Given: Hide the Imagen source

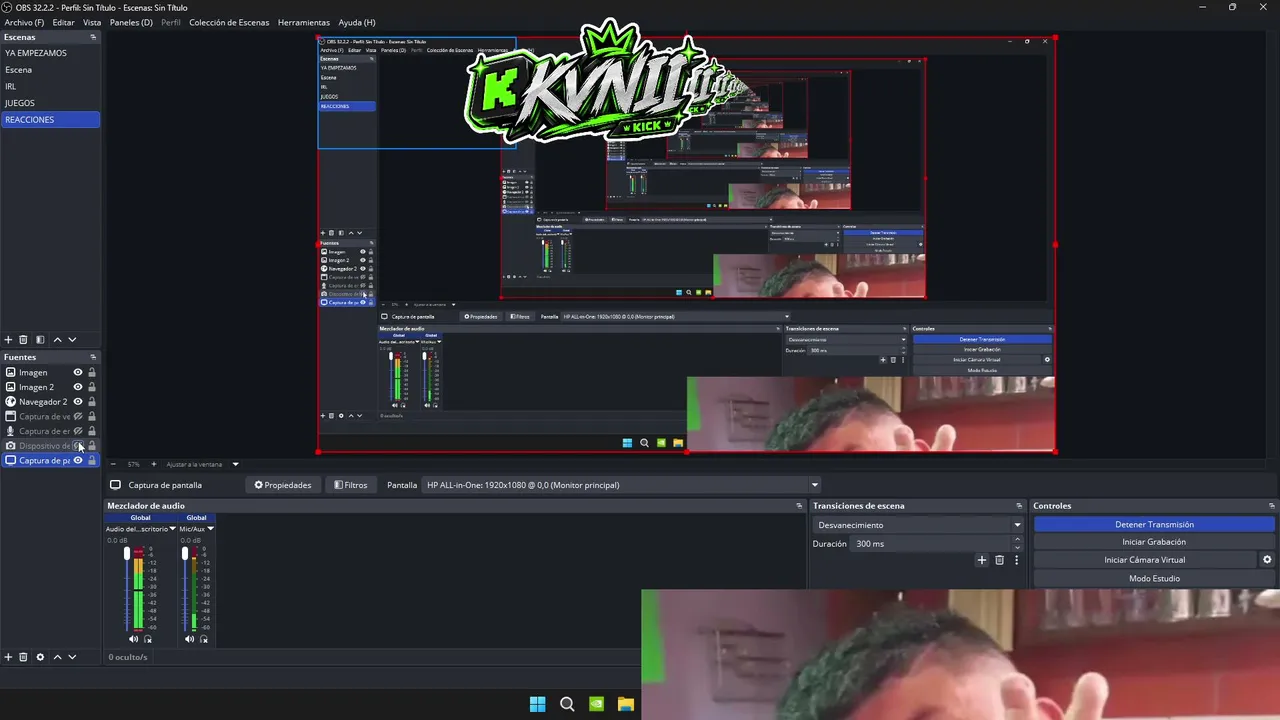Looking at the screenshot, I should (78, 372).
